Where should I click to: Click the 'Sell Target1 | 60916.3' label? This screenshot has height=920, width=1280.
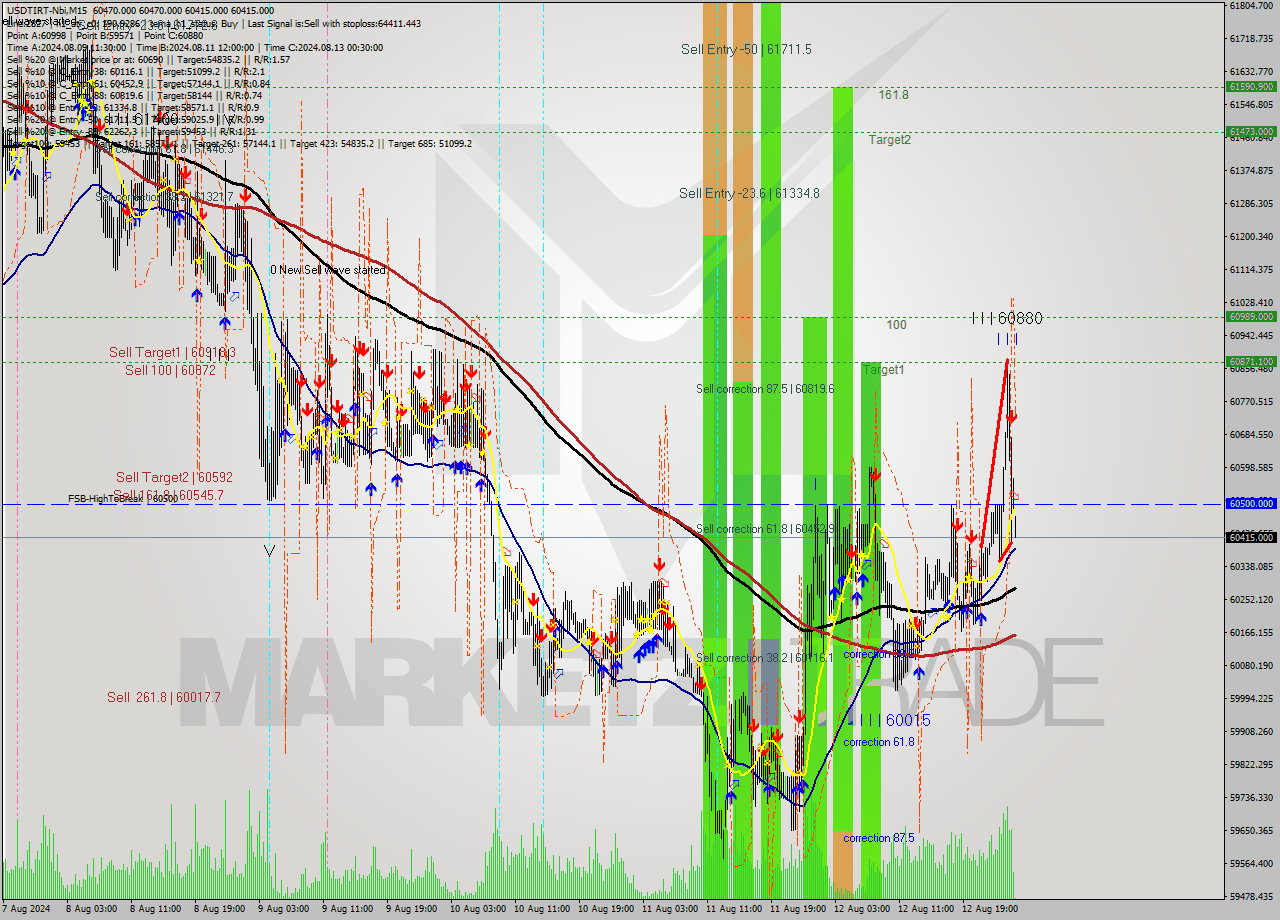coord(173,353)
